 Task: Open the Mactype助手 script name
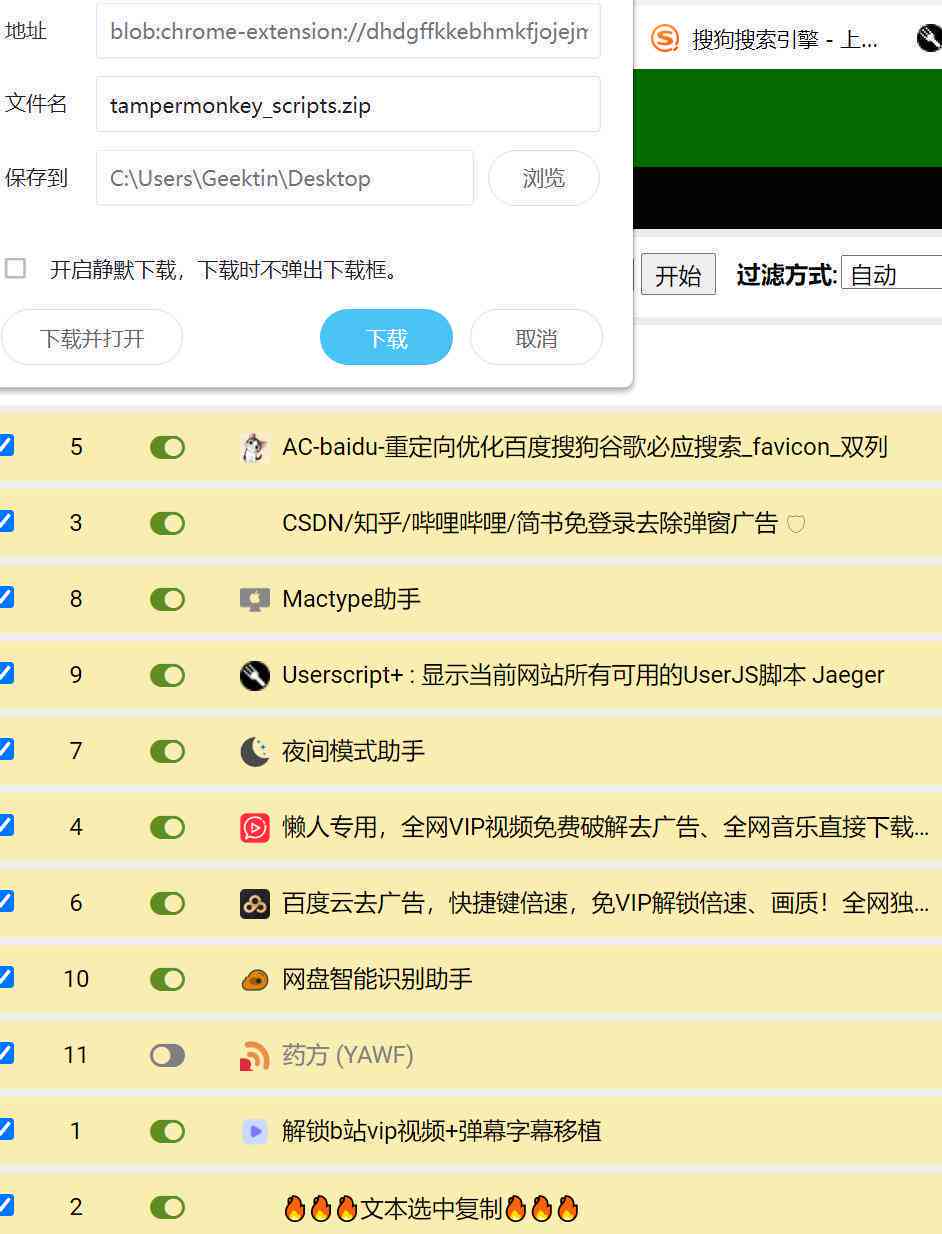coord(352,599)
